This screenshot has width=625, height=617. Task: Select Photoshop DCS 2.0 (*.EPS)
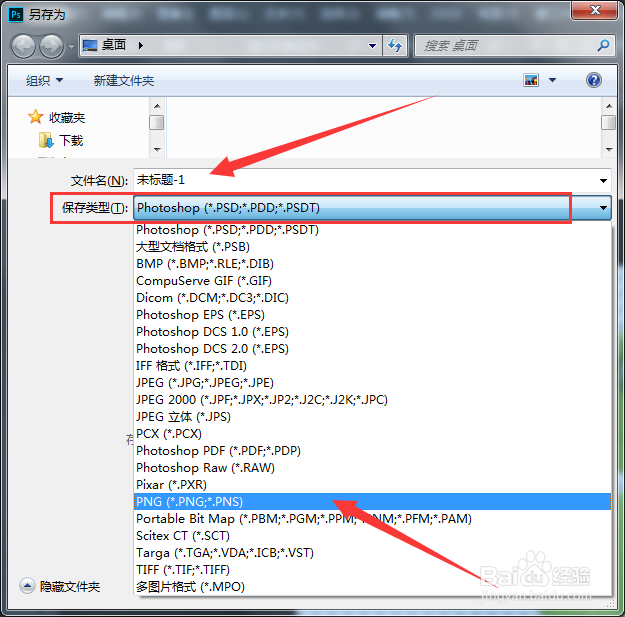coord(372,349)
